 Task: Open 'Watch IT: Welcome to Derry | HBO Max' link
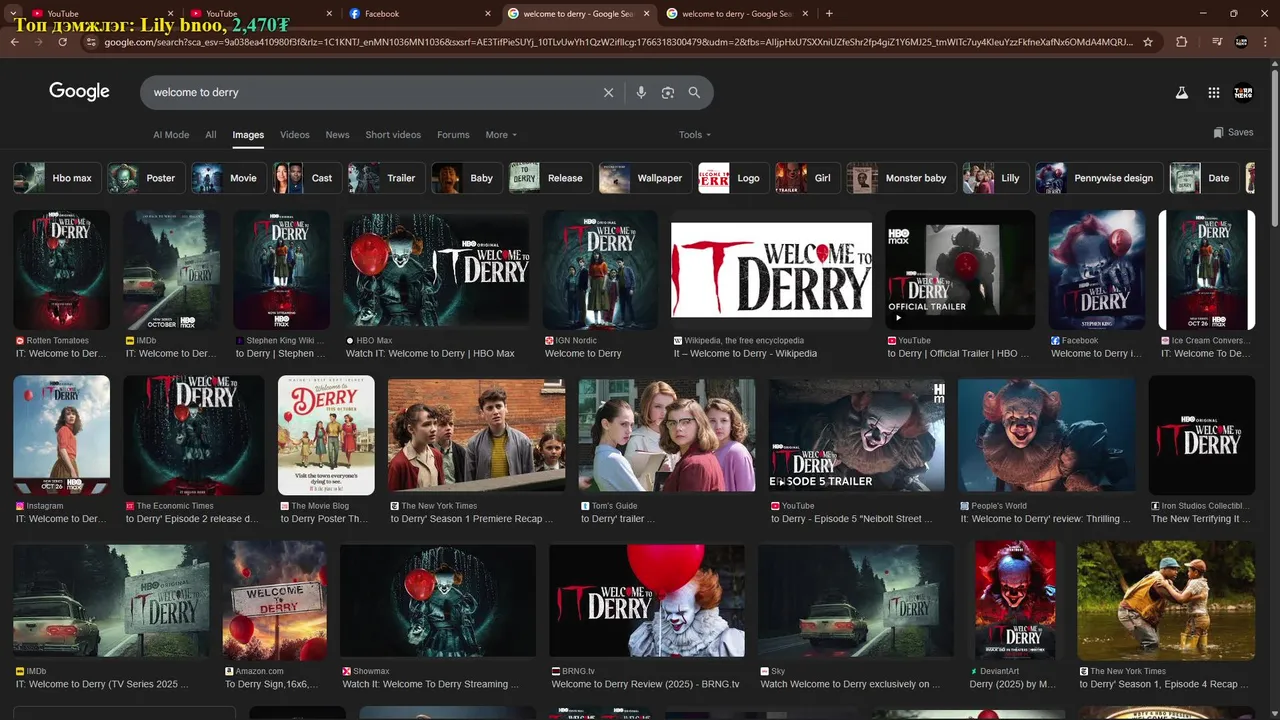point(430,354)
